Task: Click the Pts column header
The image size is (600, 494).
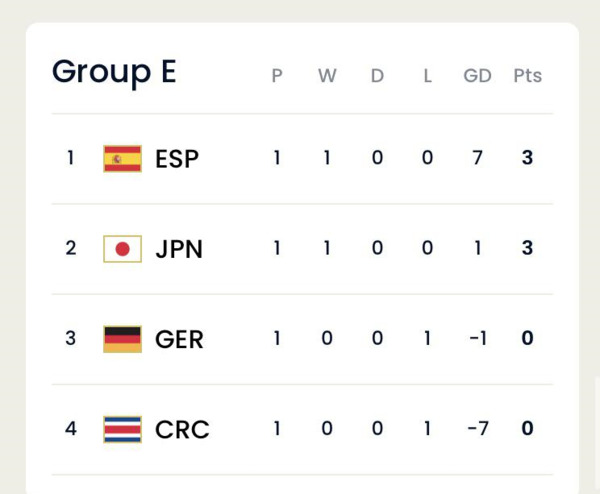Action: [527, 75]
